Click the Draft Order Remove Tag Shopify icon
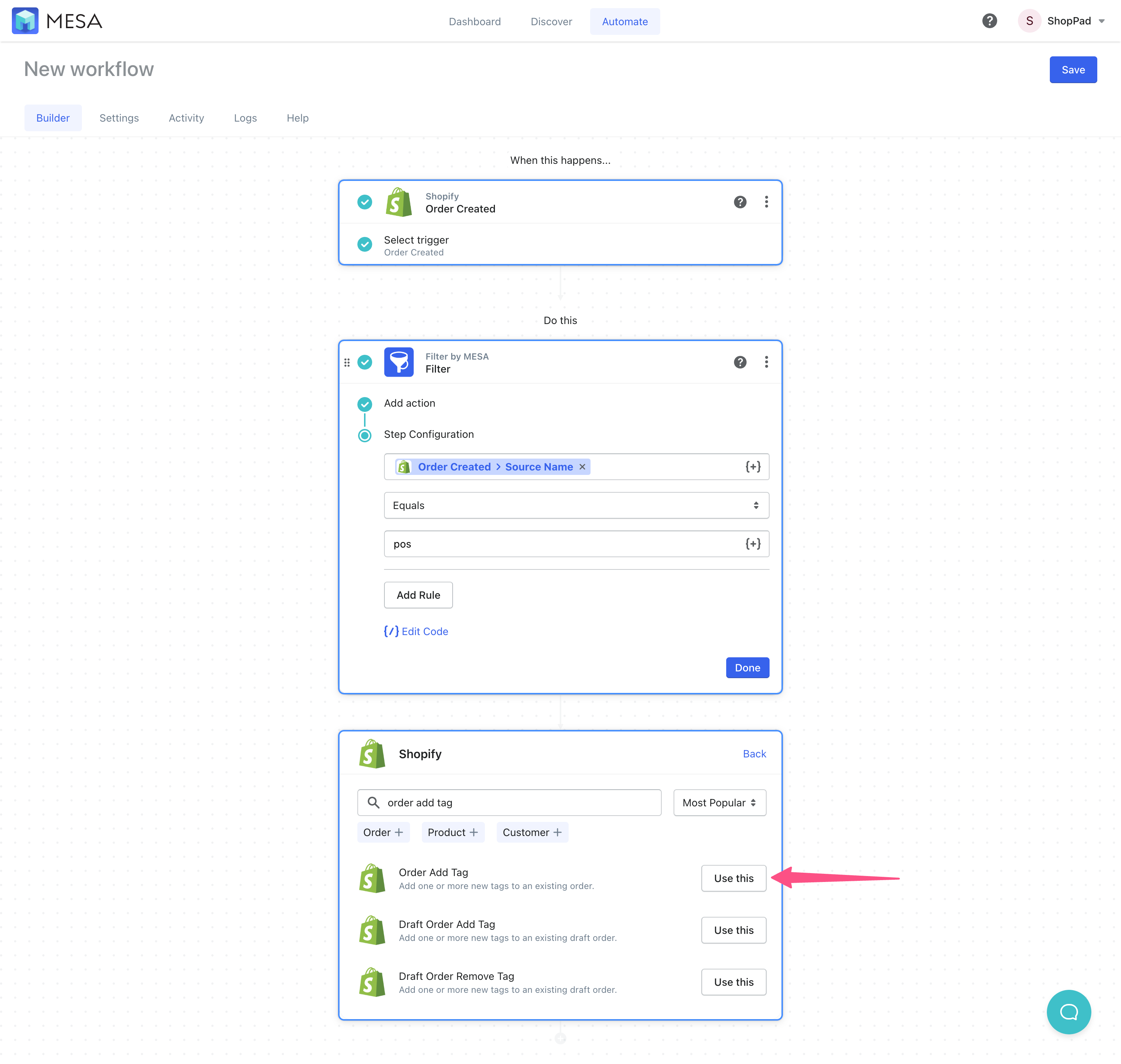1121x1064 pixels. point(372,982)
